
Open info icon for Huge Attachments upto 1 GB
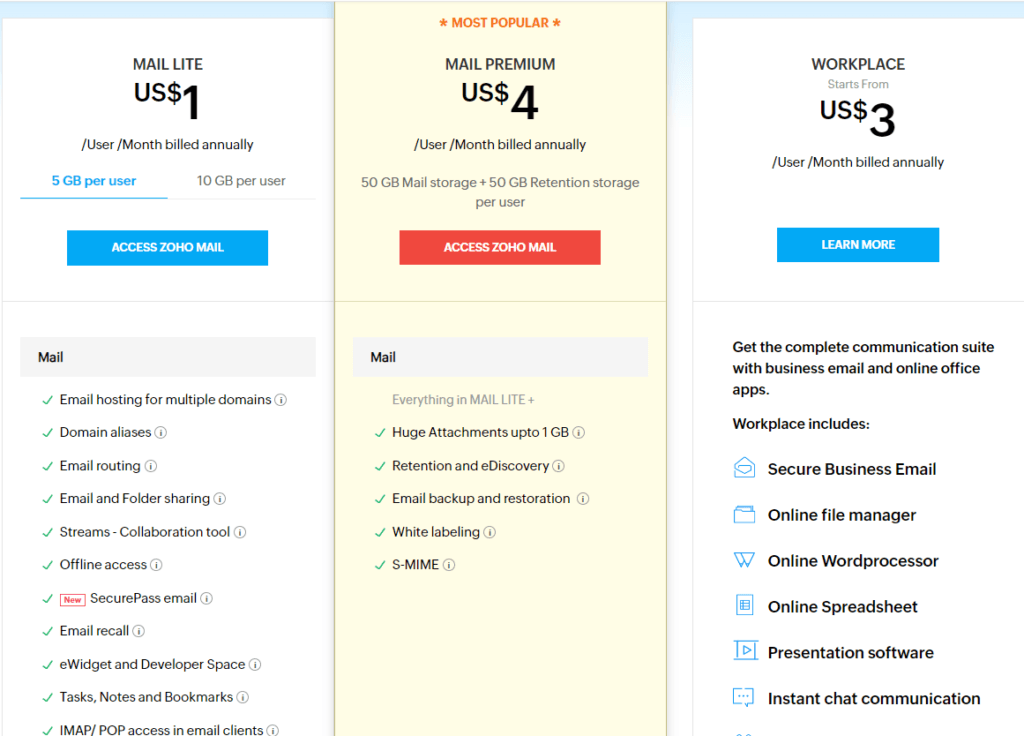[579, 432]
